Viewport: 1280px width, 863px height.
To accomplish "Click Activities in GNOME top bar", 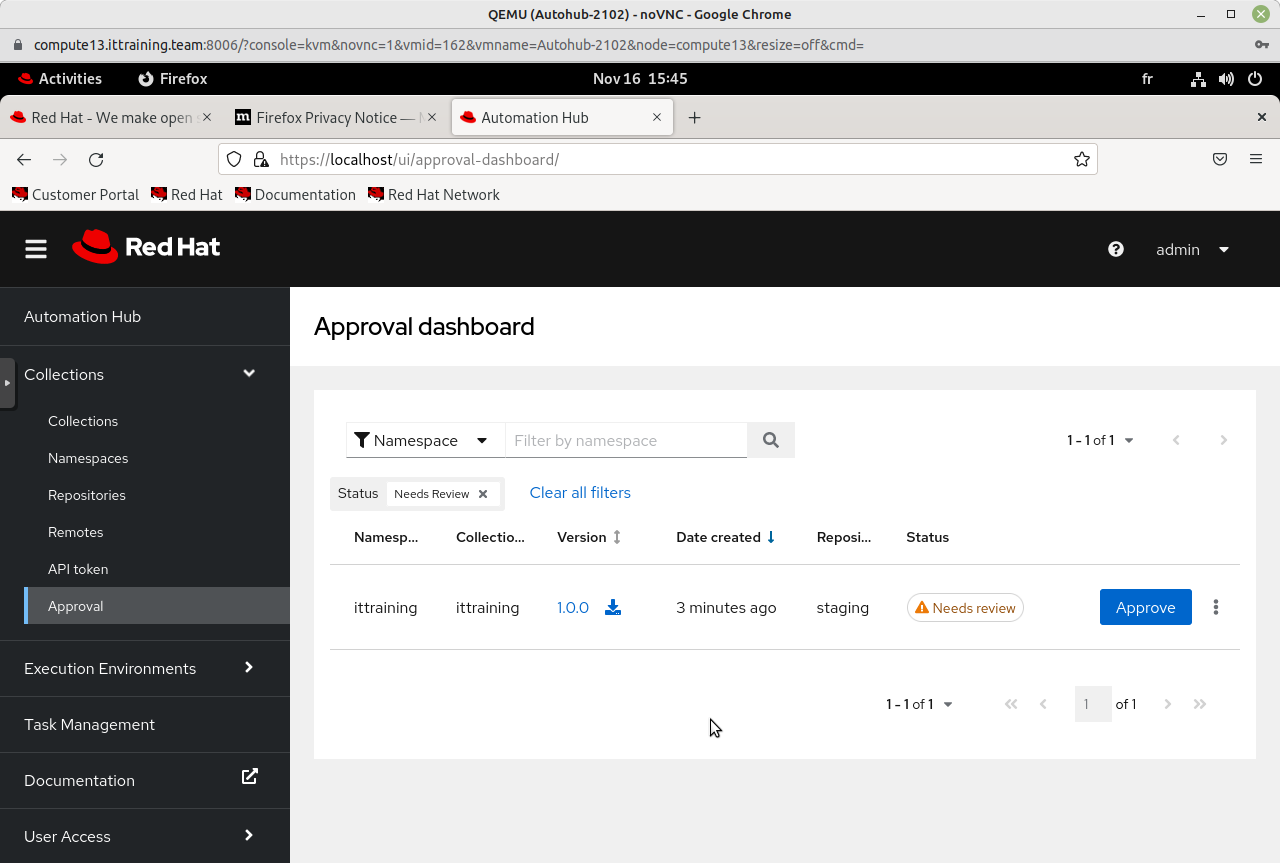I will [60, 79].
